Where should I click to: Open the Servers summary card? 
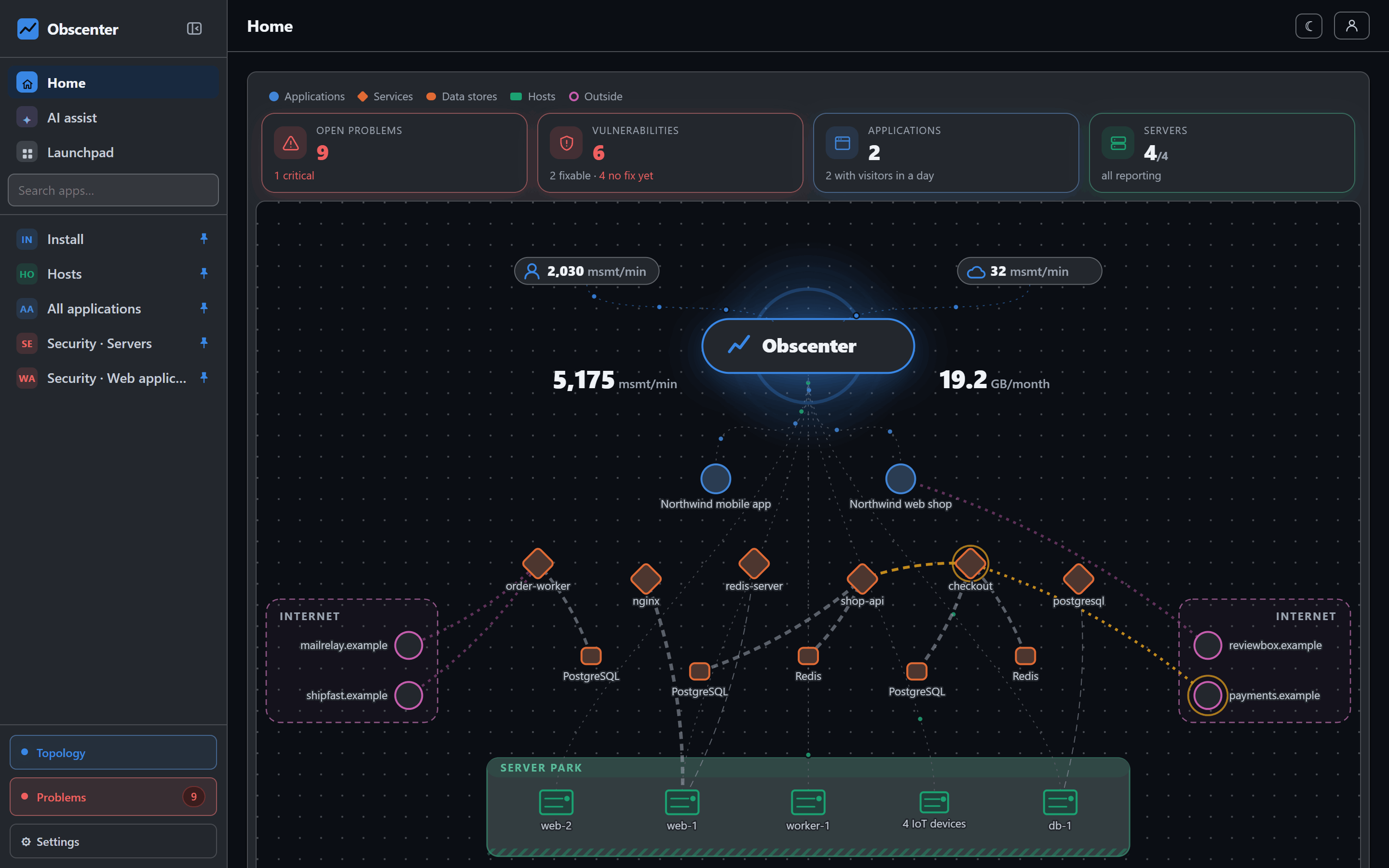pyautogui.click(x=1221, y=153)
